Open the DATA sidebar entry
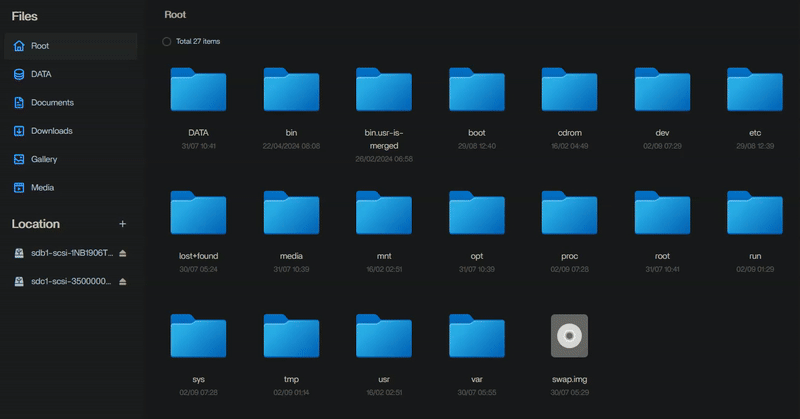This screenshot has height=419, width=800. tap(41, 74)
